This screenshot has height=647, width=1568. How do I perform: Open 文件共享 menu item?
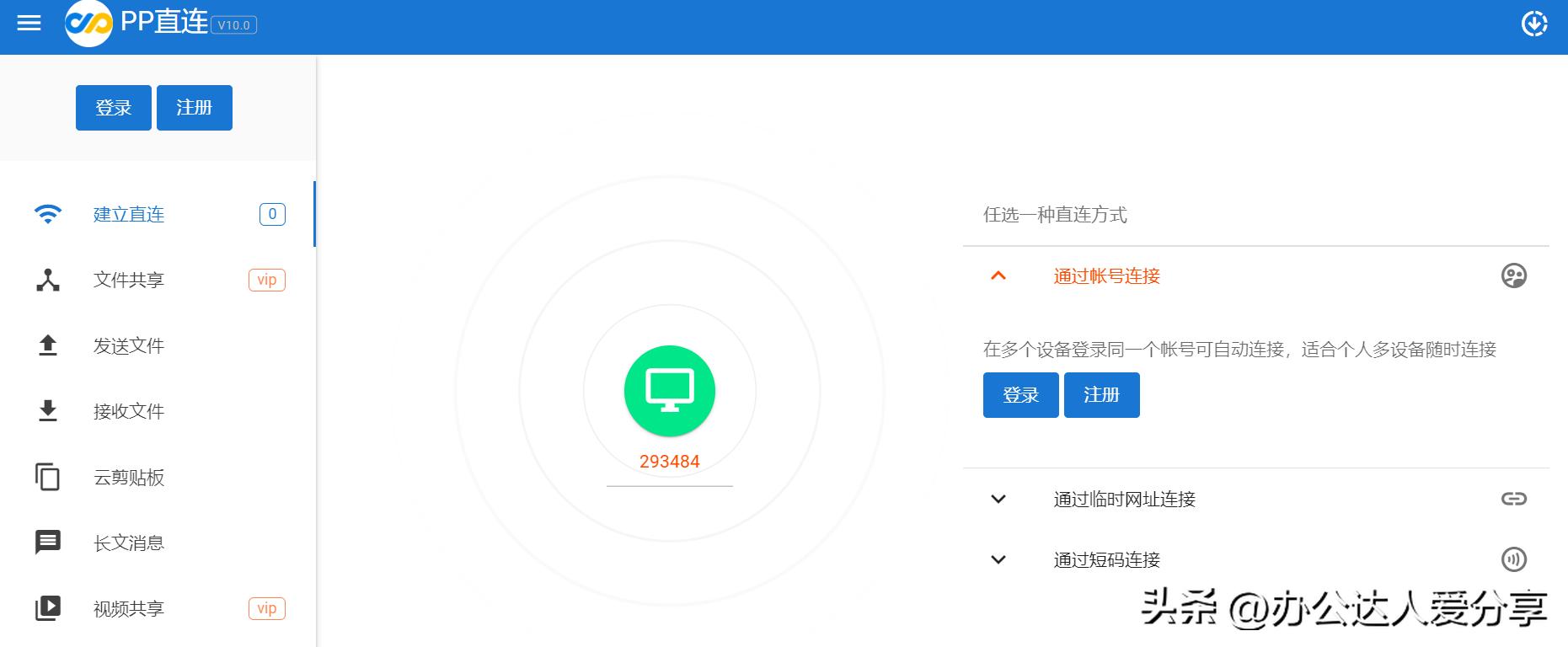click(x=158, y=280)
